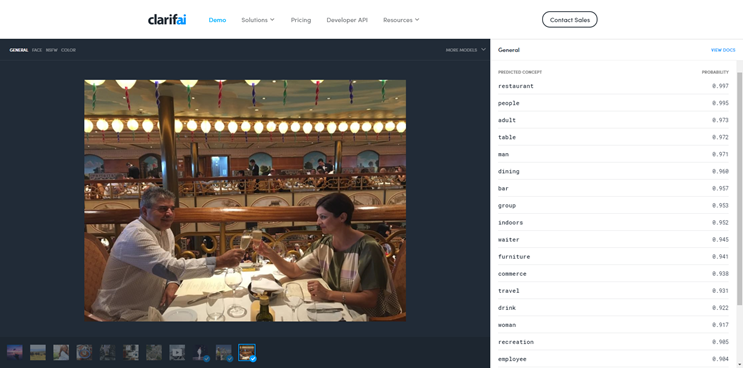Go to Developer API page

(347, 20)
